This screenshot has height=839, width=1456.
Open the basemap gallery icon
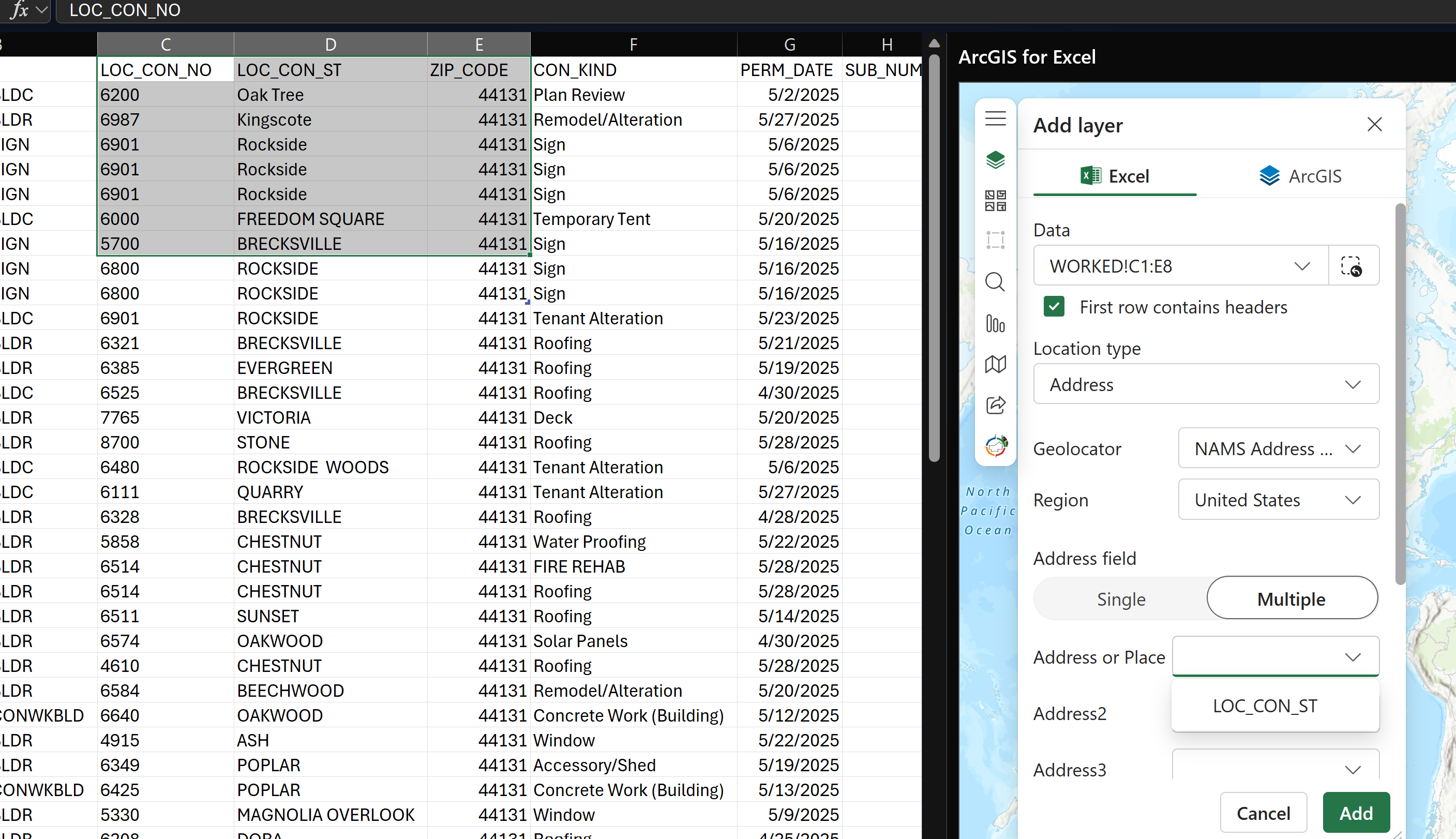tap(995, 201)
